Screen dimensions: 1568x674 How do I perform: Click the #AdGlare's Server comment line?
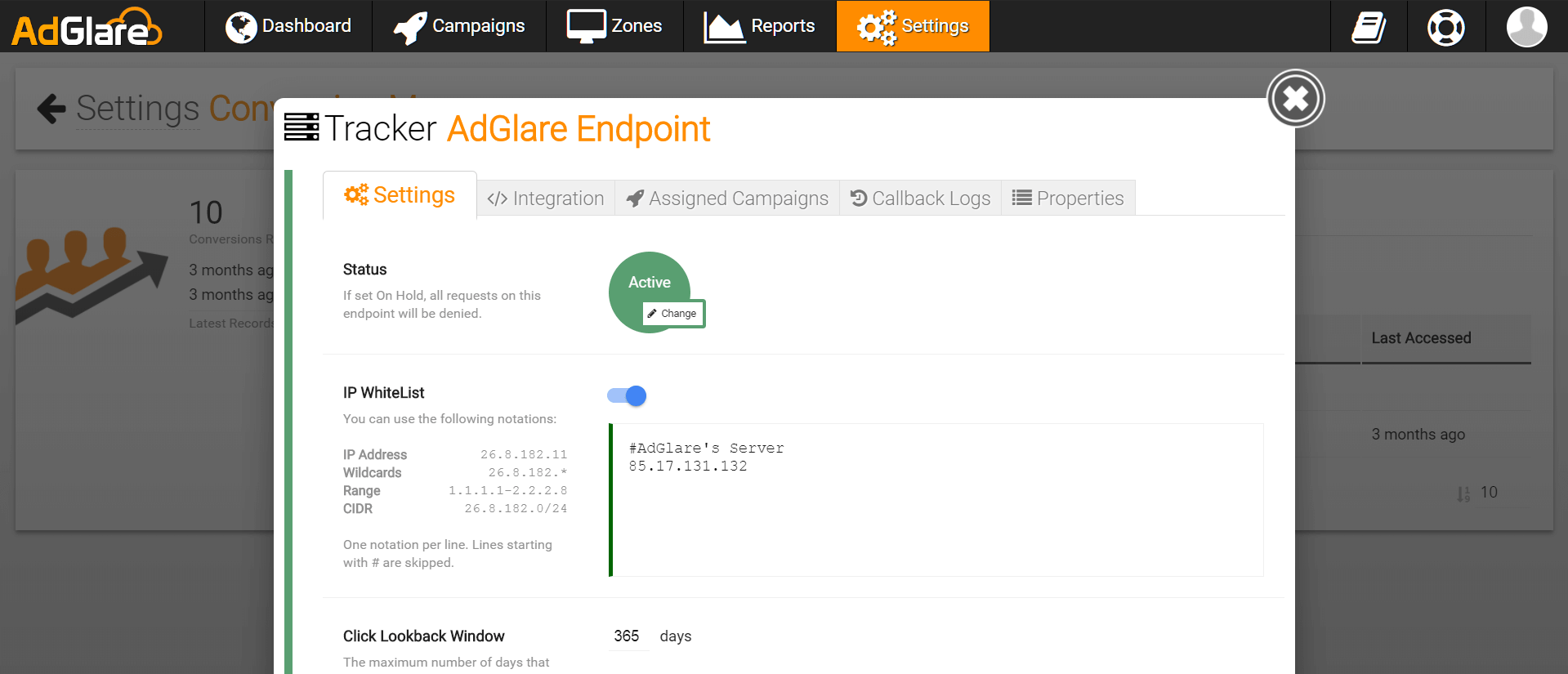[x=706, y=449]
